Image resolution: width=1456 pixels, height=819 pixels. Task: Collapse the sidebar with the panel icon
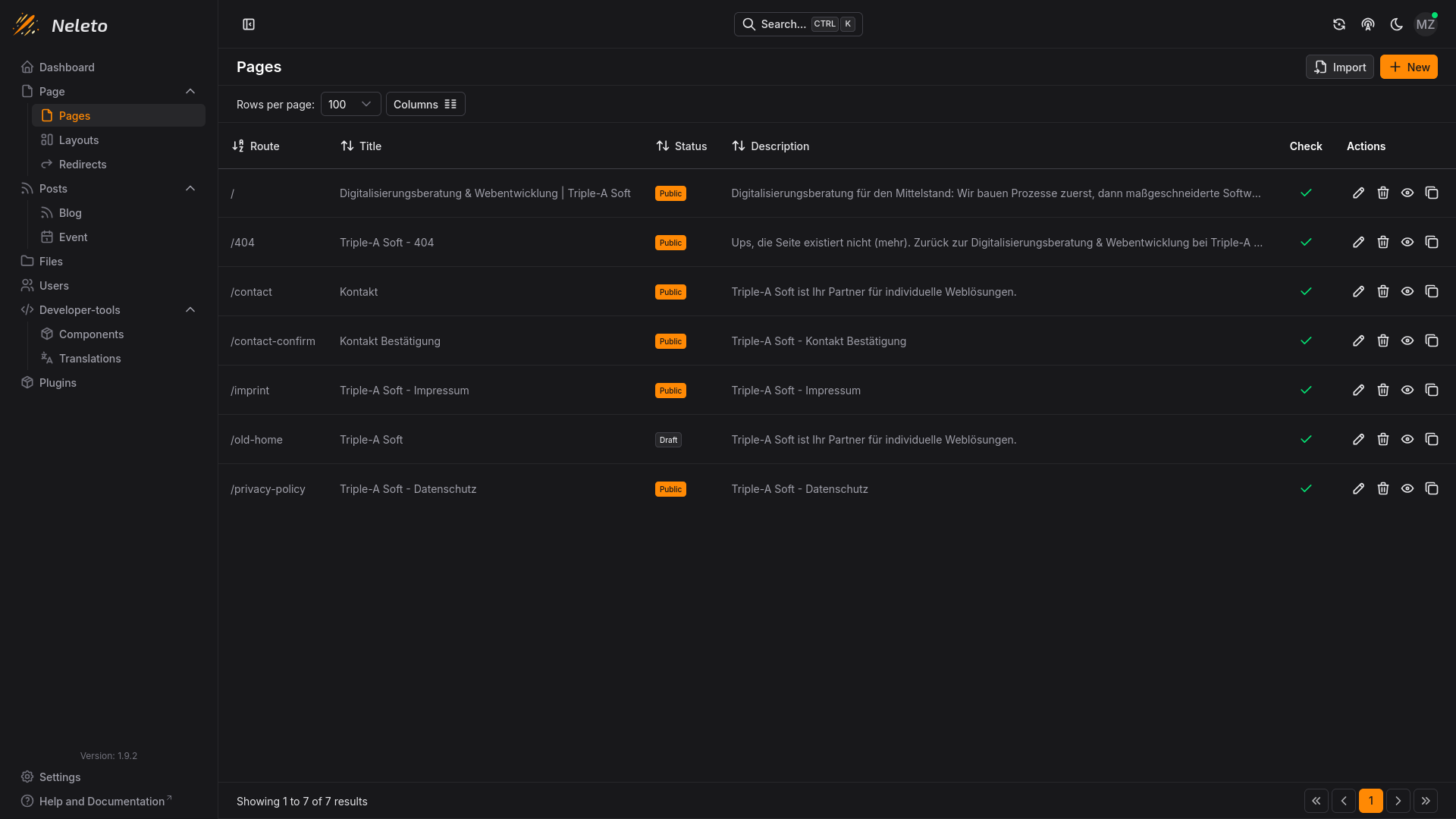pos(249,24)
